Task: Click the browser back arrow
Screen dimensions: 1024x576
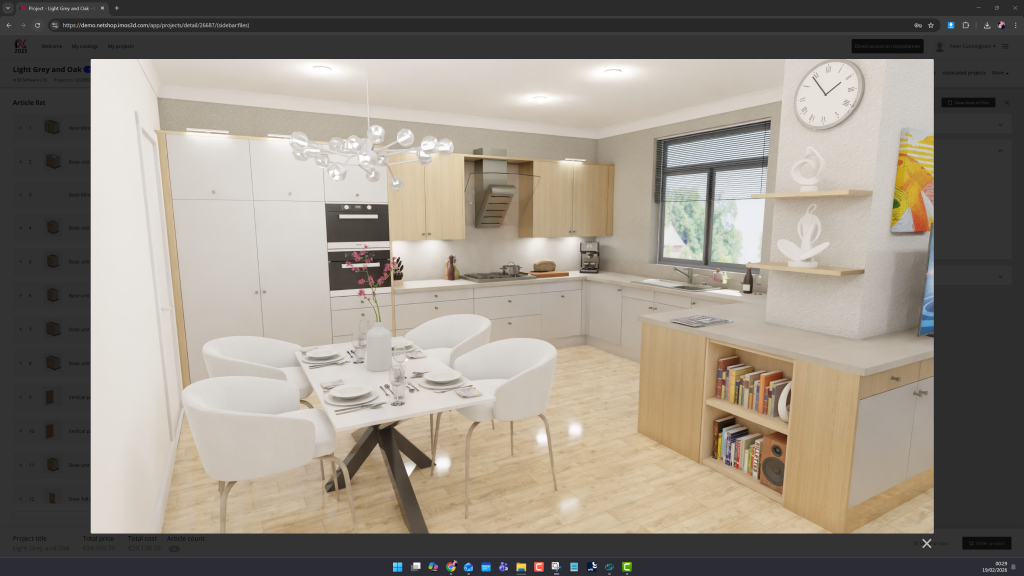Action: pyautogui.click(x=9, y=25)
